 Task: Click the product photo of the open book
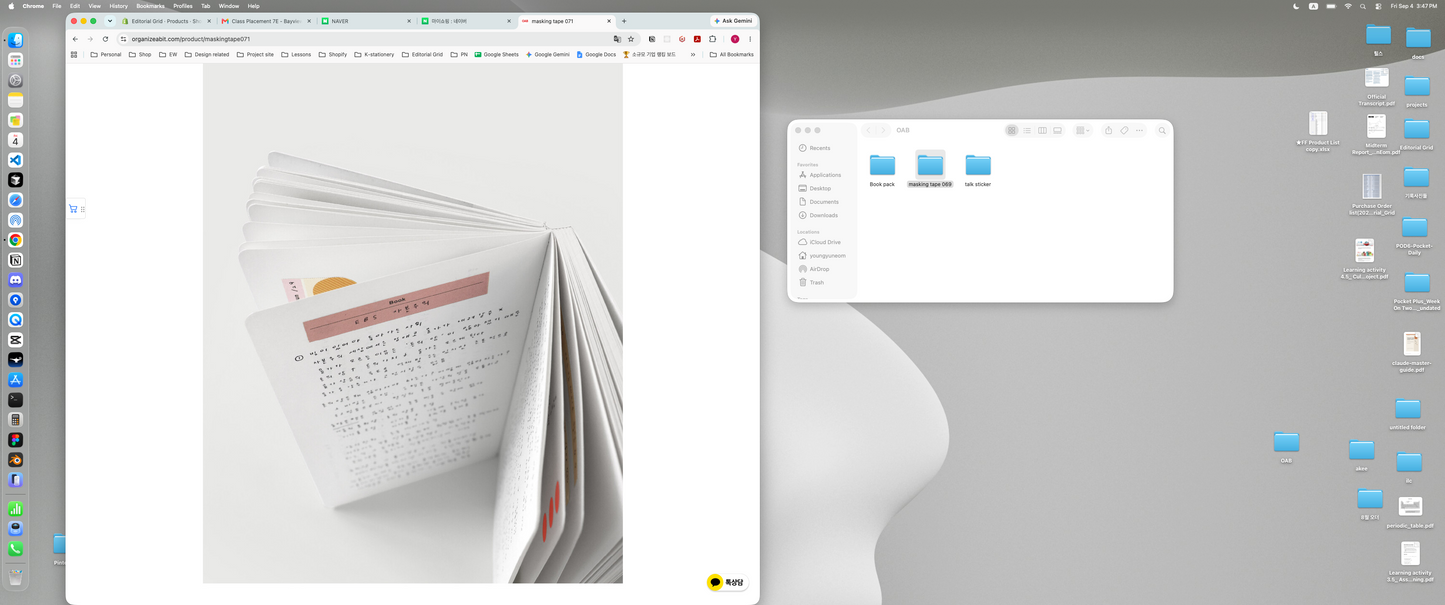tap(413, 323)
